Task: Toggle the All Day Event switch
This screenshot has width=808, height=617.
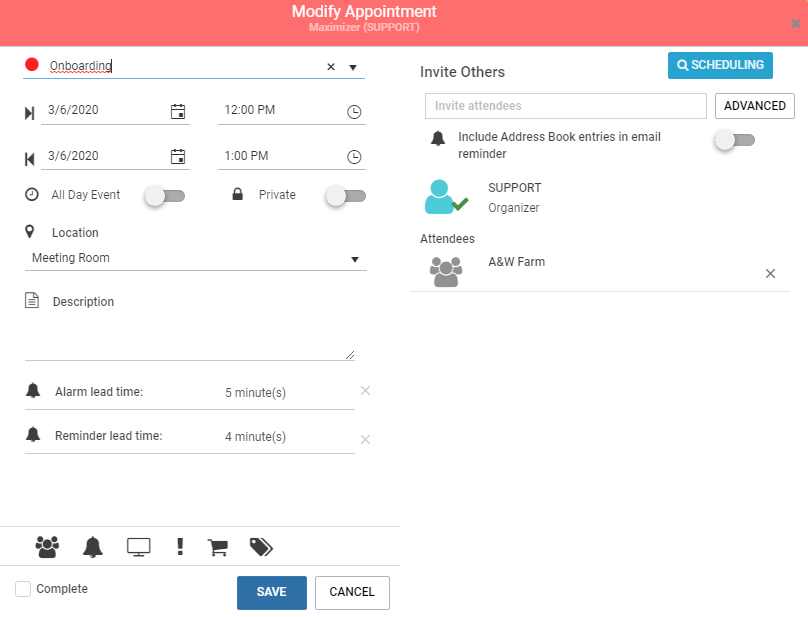Action: pos(165,196)
